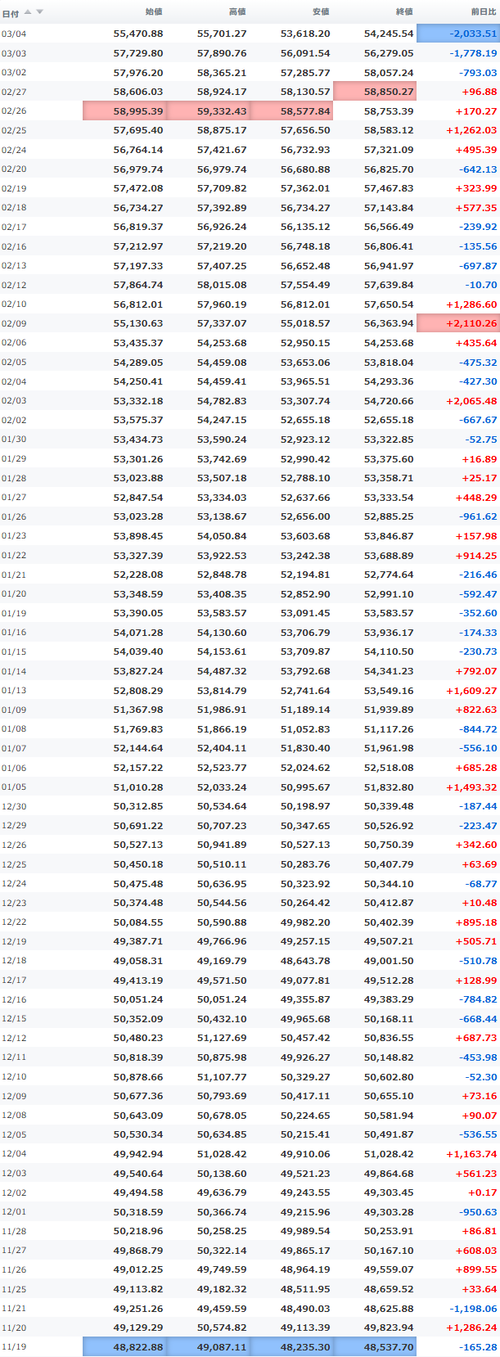Viewport: 500px width, 1357px height.
Task: Click the 02/26 date cell
Action: click(x=15, y=111)
